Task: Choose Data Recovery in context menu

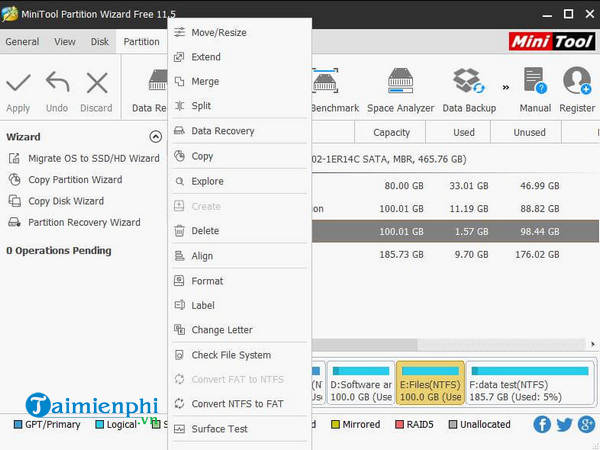Action: click(x=240, y=131)
